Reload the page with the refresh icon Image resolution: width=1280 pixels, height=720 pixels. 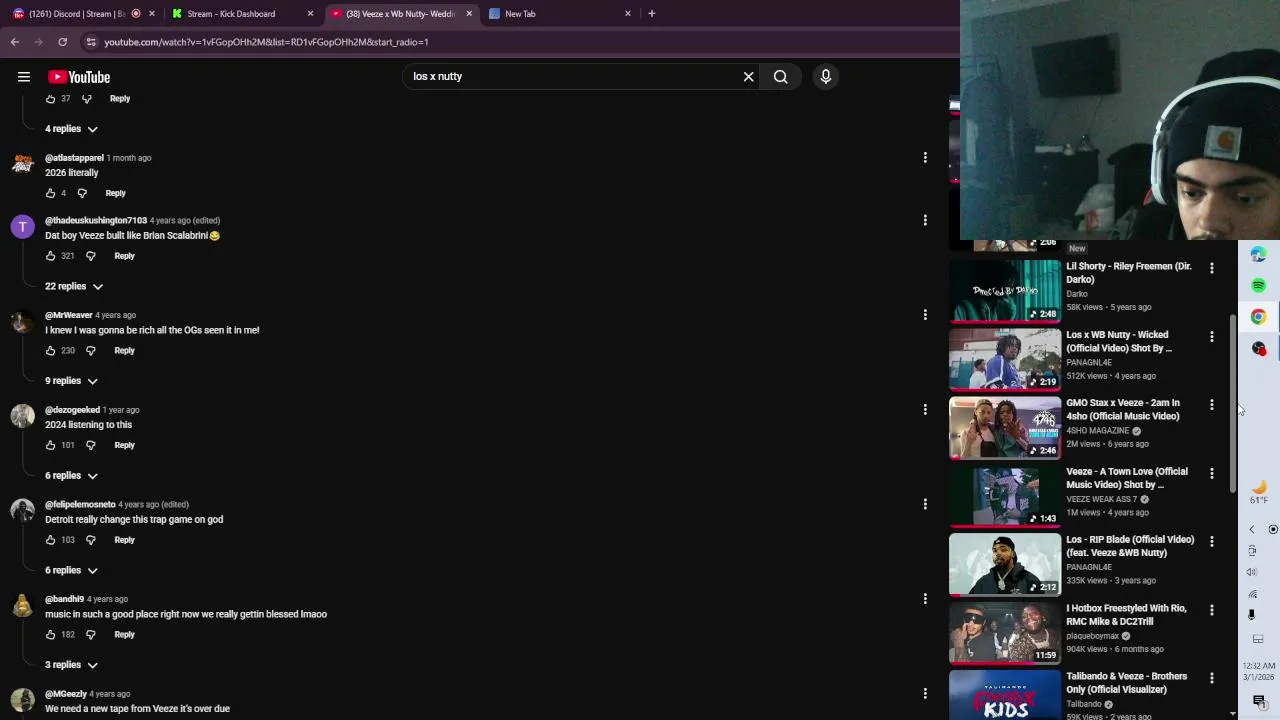tap(62, 42)
